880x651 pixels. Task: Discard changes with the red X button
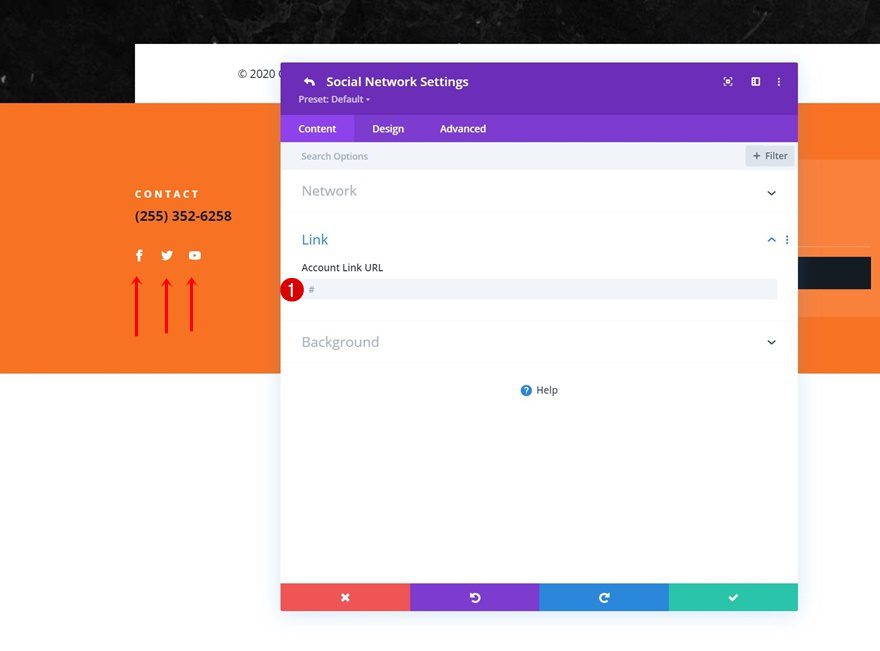[x=345, y=597]
